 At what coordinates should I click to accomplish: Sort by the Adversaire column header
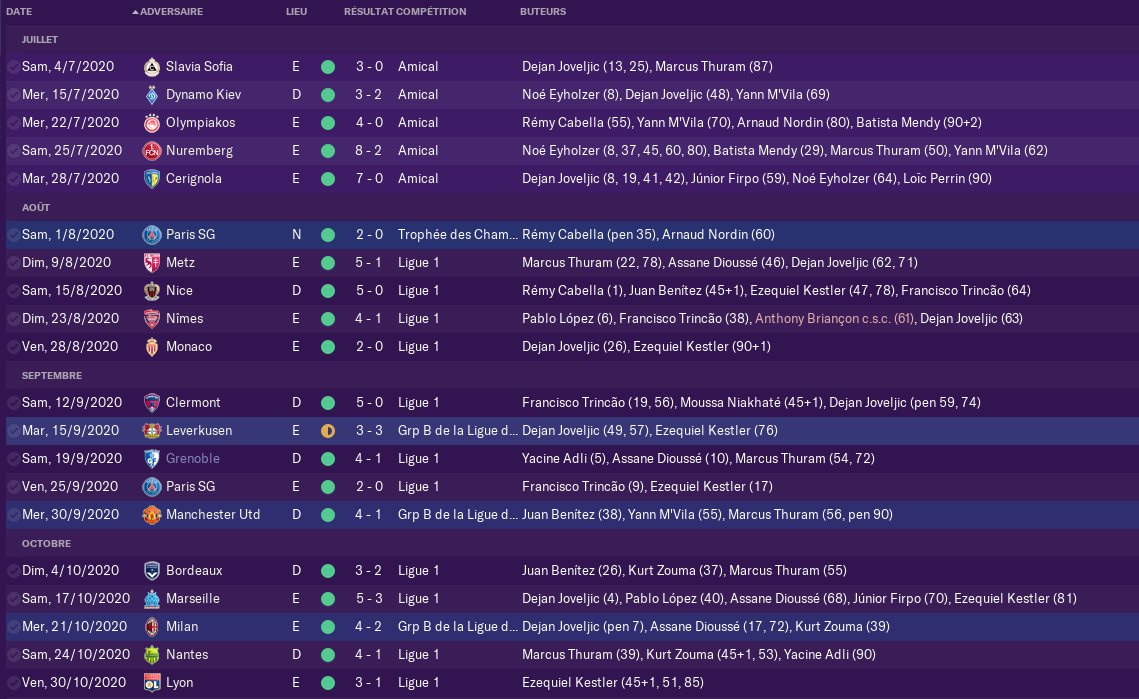point(171,12)
